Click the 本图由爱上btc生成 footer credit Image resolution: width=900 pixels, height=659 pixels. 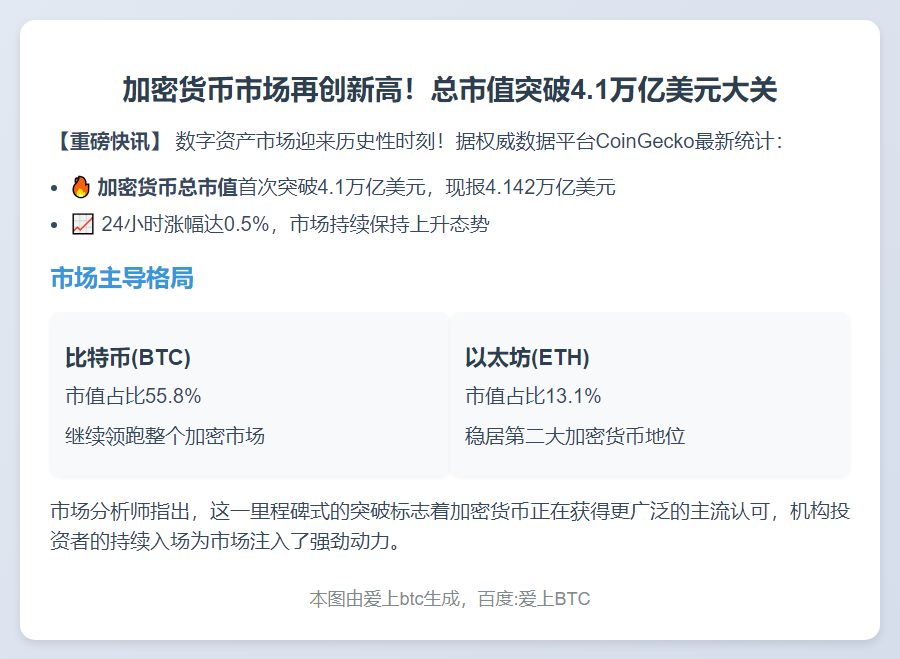[x=387, y=599]
